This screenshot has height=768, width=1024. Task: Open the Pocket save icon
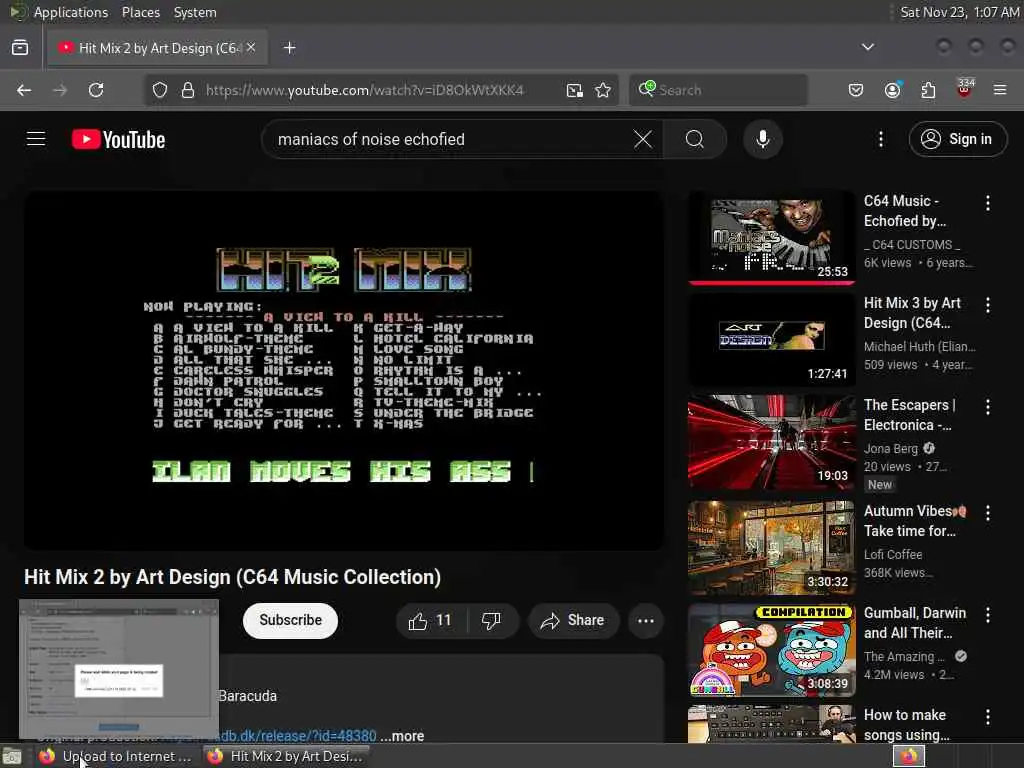click(856, 90)
